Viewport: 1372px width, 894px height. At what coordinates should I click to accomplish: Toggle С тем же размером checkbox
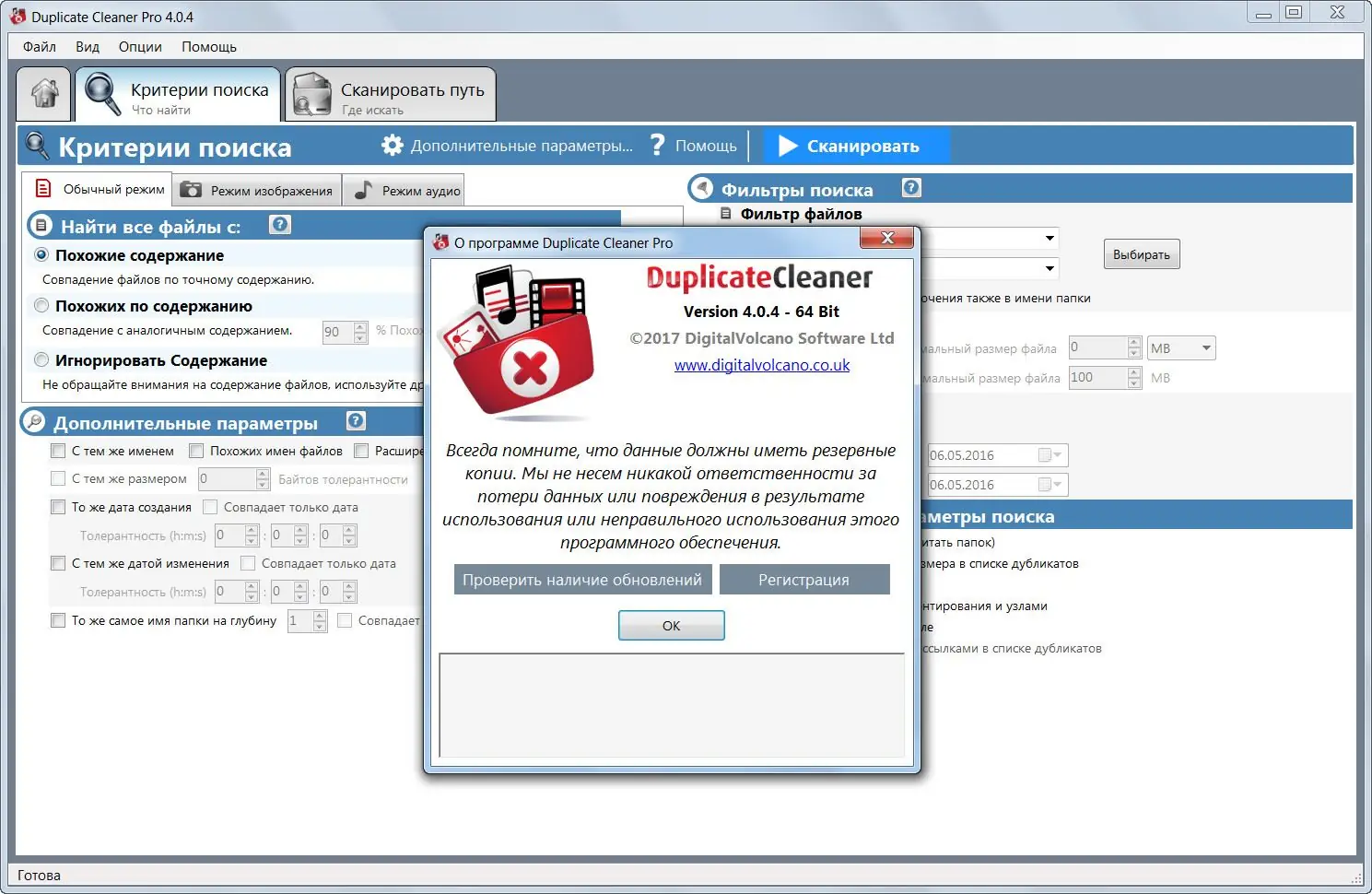(58, 478)
